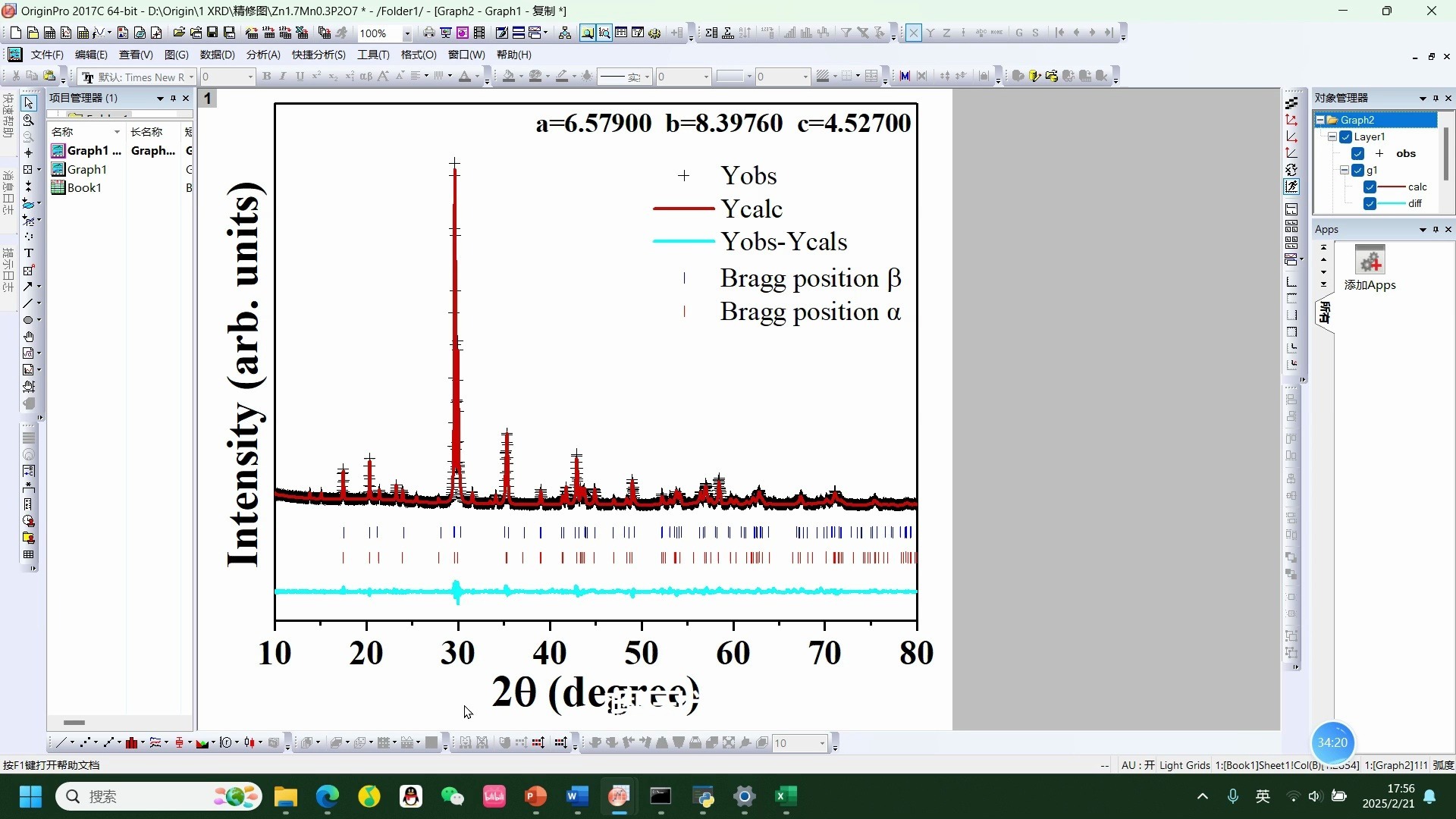
Task: Click the Save project icon
Action: pyautogui.click(x=212, y=33)
